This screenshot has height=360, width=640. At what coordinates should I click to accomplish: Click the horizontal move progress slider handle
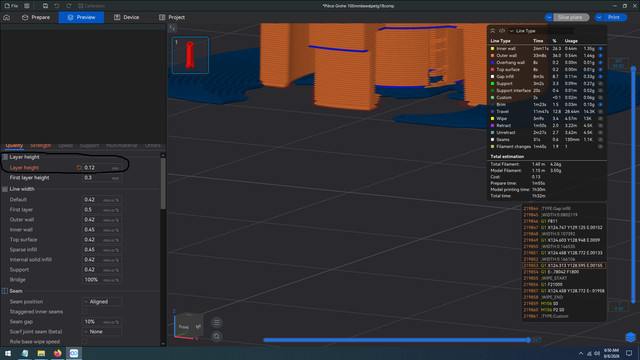coord(528,340)
